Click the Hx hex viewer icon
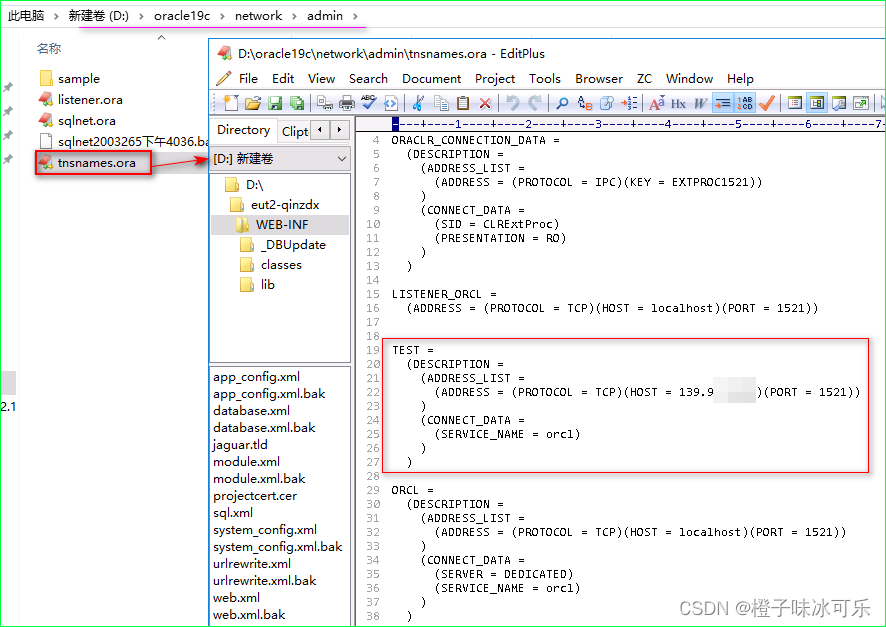 point(678,103)
